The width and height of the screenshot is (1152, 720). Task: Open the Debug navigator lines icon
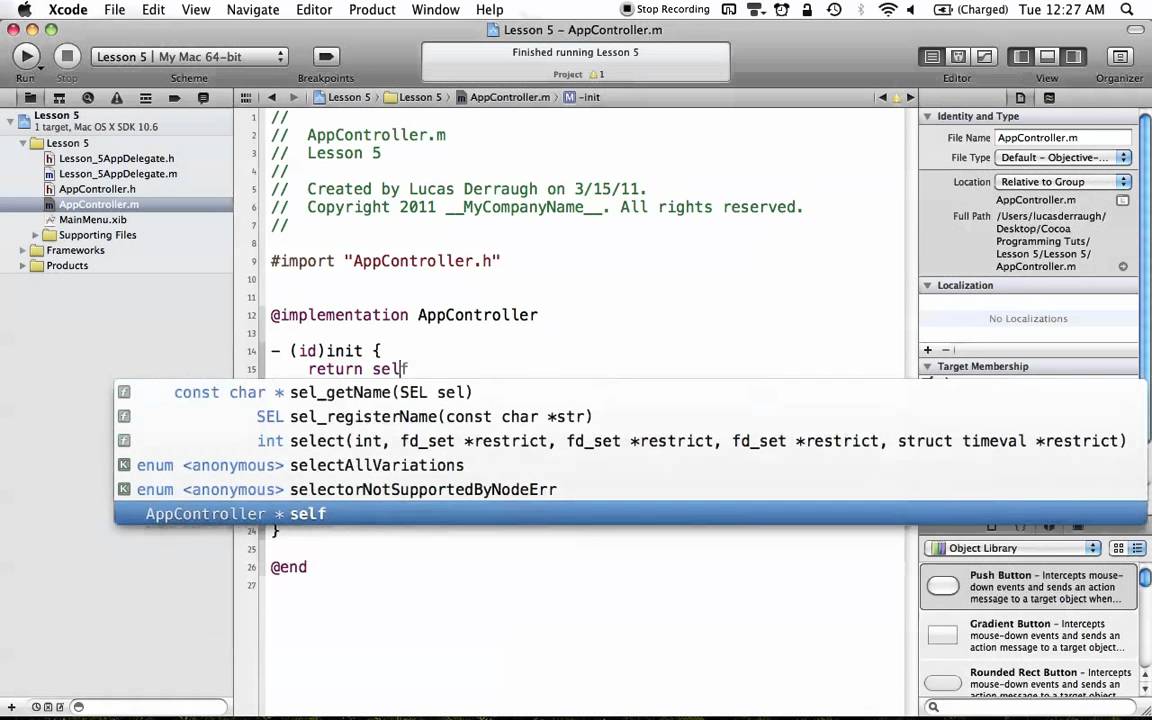coord(145,98)
